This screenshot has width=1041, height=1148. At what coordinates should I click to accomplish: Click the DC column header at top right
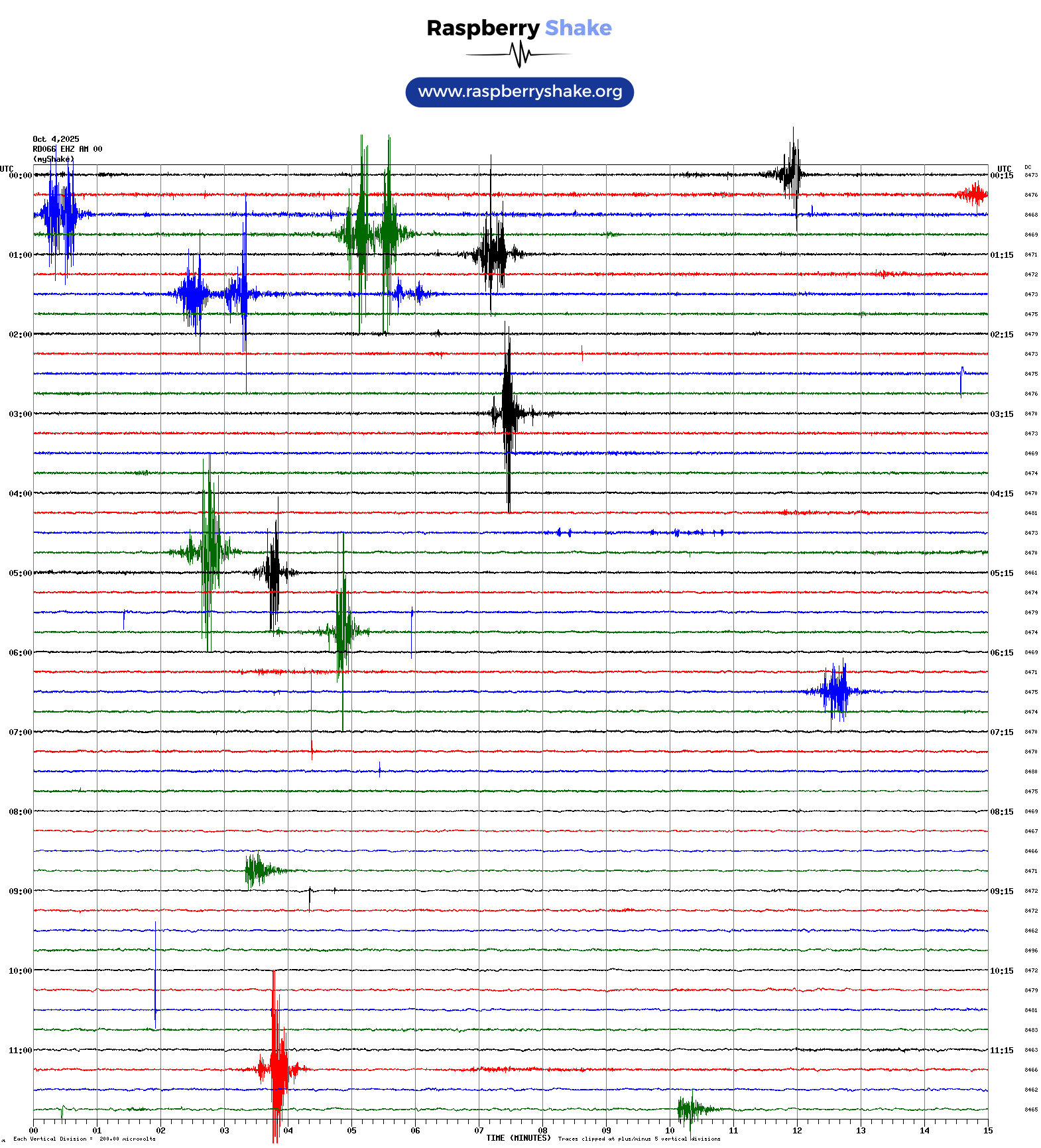1028,168
